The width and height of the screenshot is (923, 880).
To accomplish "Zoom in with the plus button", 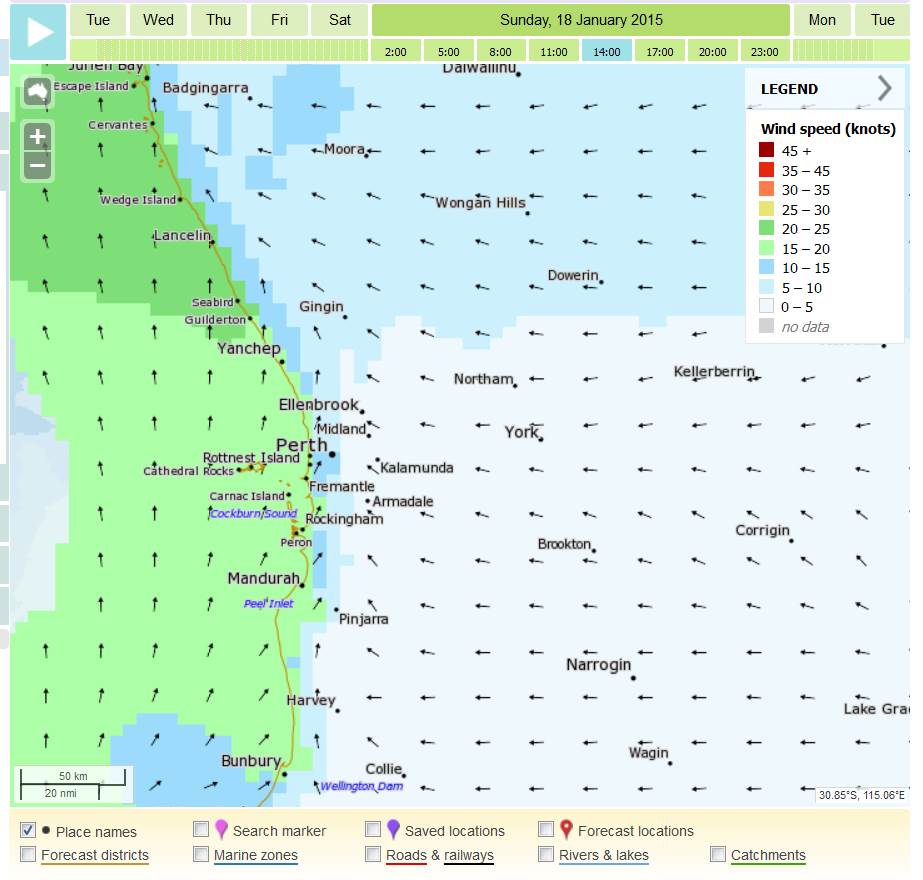I will tap(37, 137).
